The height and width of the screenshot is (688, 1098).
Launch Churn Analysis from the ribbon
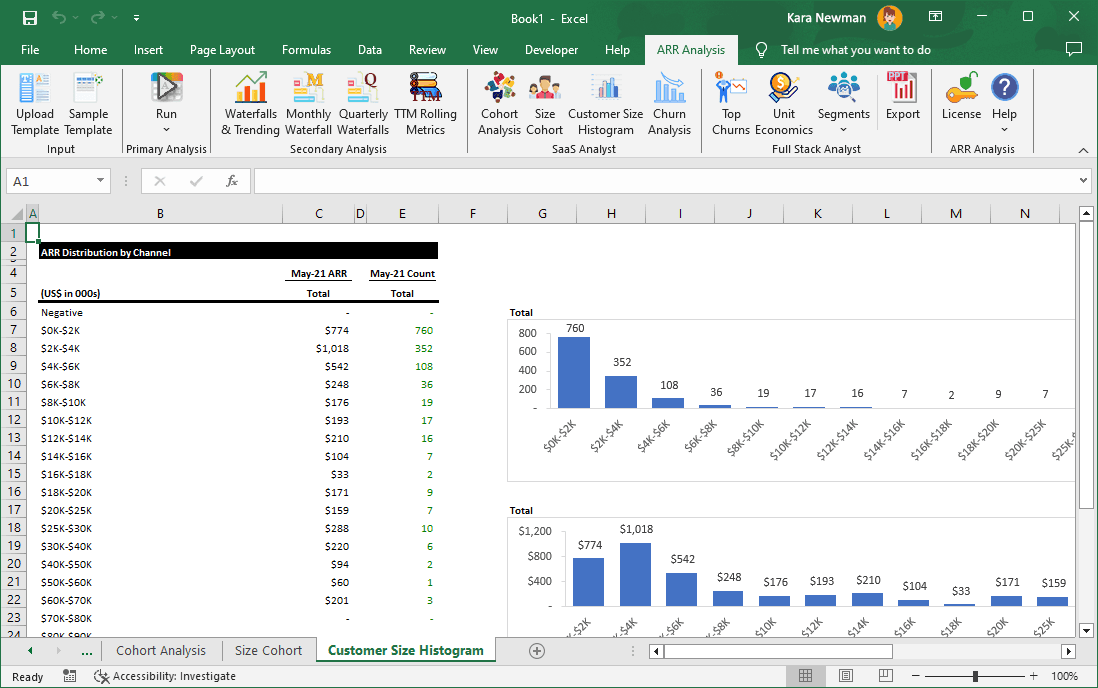(x=669, y=100)
